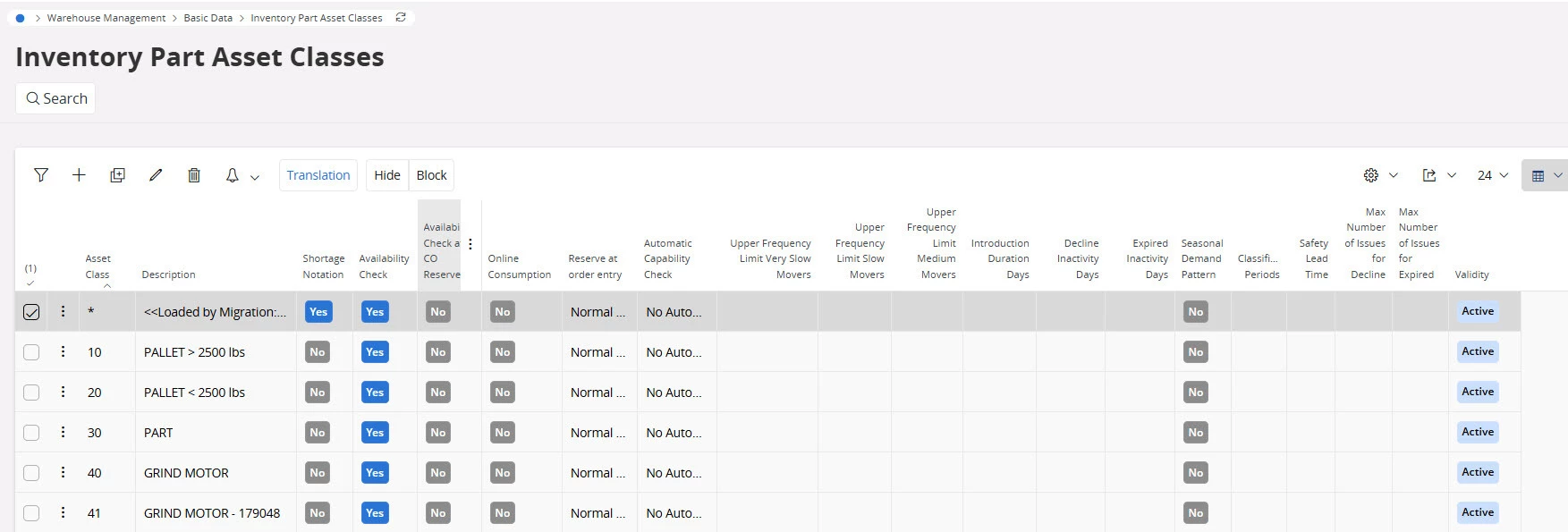Open the export dropdown menu
1568x532 pixels.
tap(1439, 175)
